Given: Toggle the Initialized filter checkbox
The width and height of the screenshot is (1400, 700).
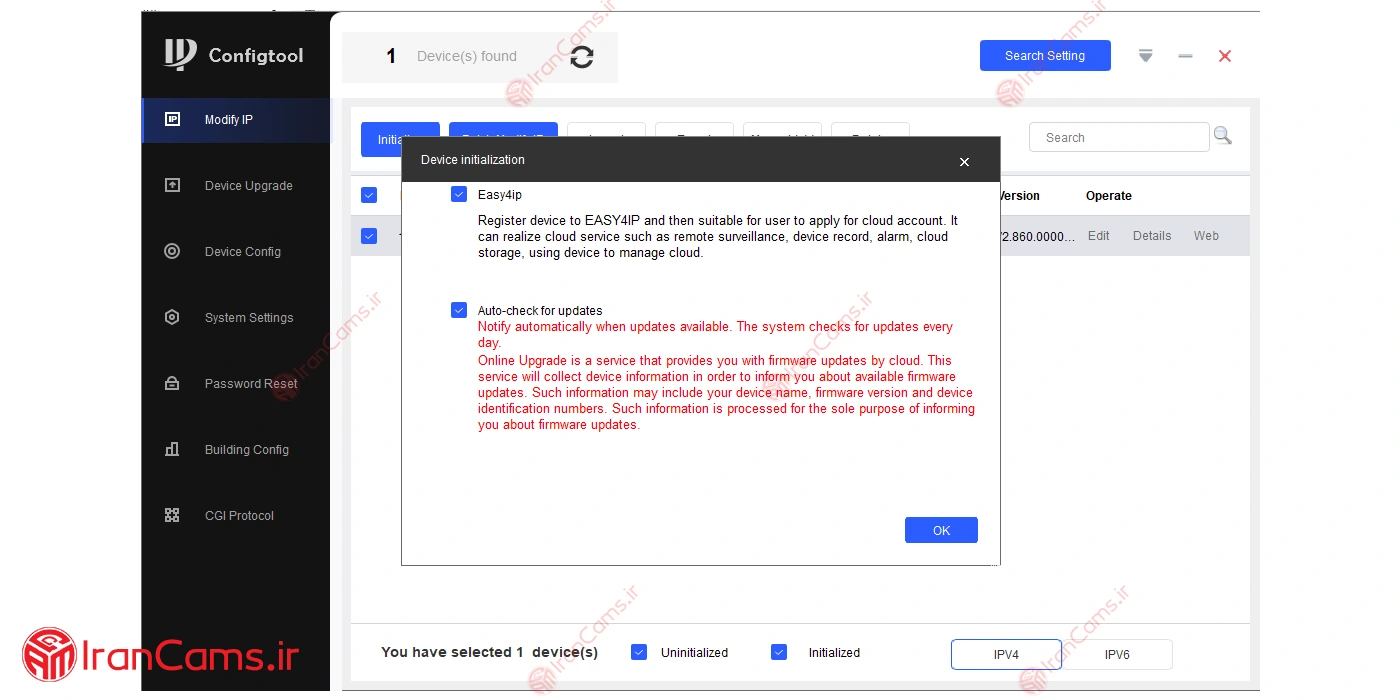Looking at the screenshot, I should (779, 652).
